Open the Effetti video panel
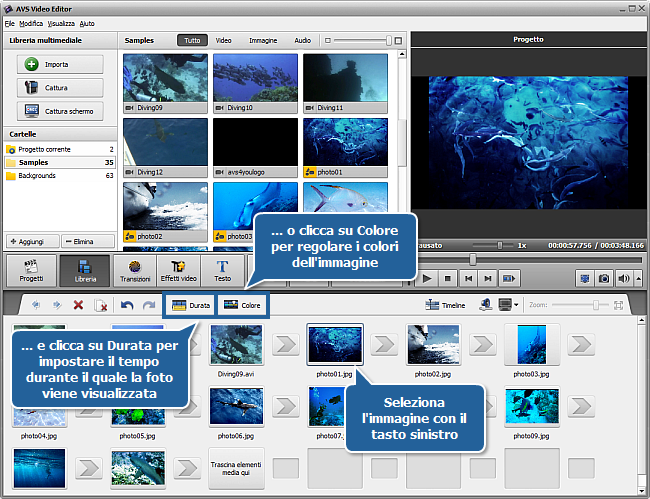This screenshot has width=650, height=499. click(180, 272)
